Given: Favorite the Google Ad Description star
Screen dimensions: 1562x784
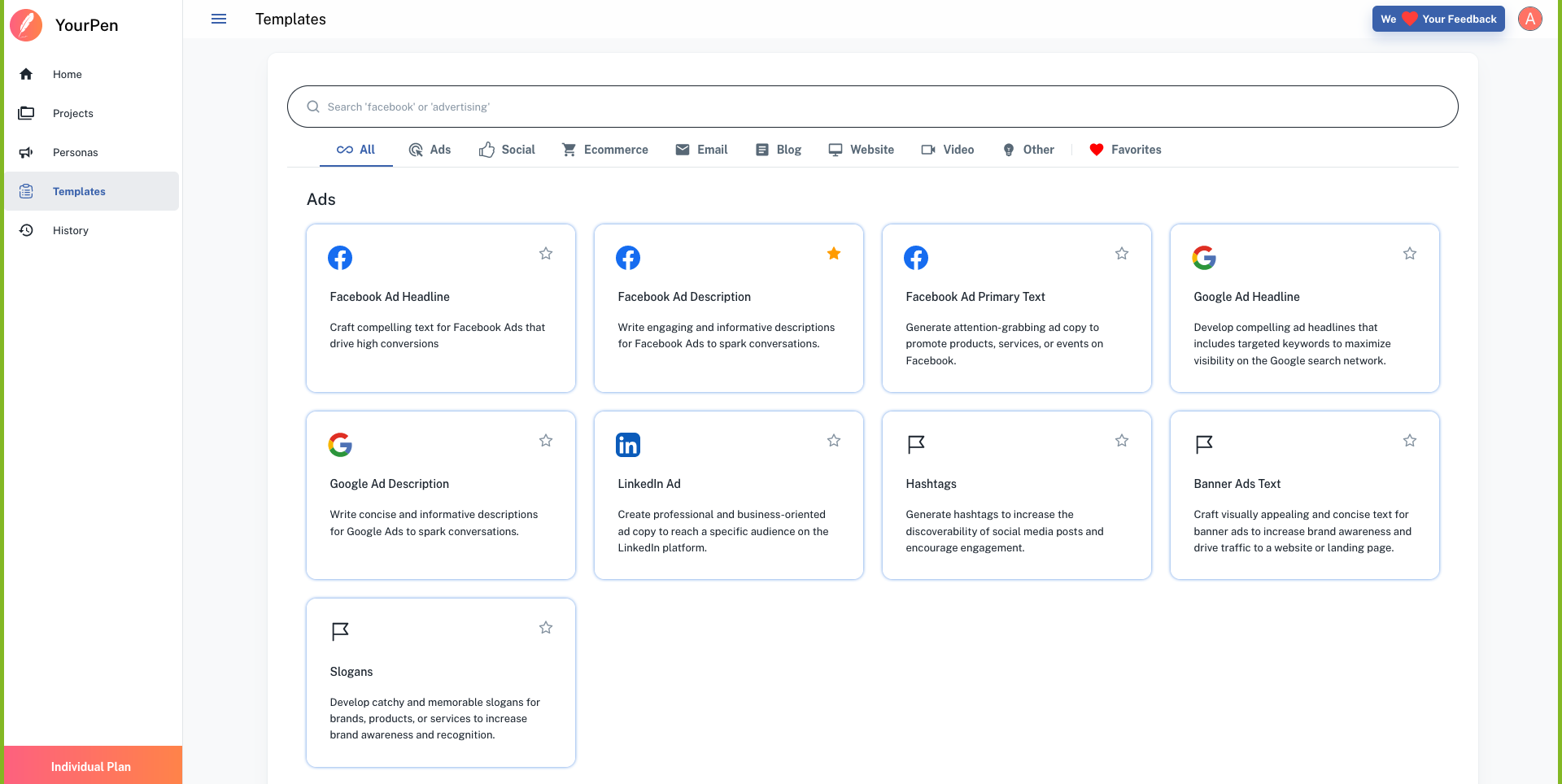Looking at the screenshot, I should [x=546, y=441].
